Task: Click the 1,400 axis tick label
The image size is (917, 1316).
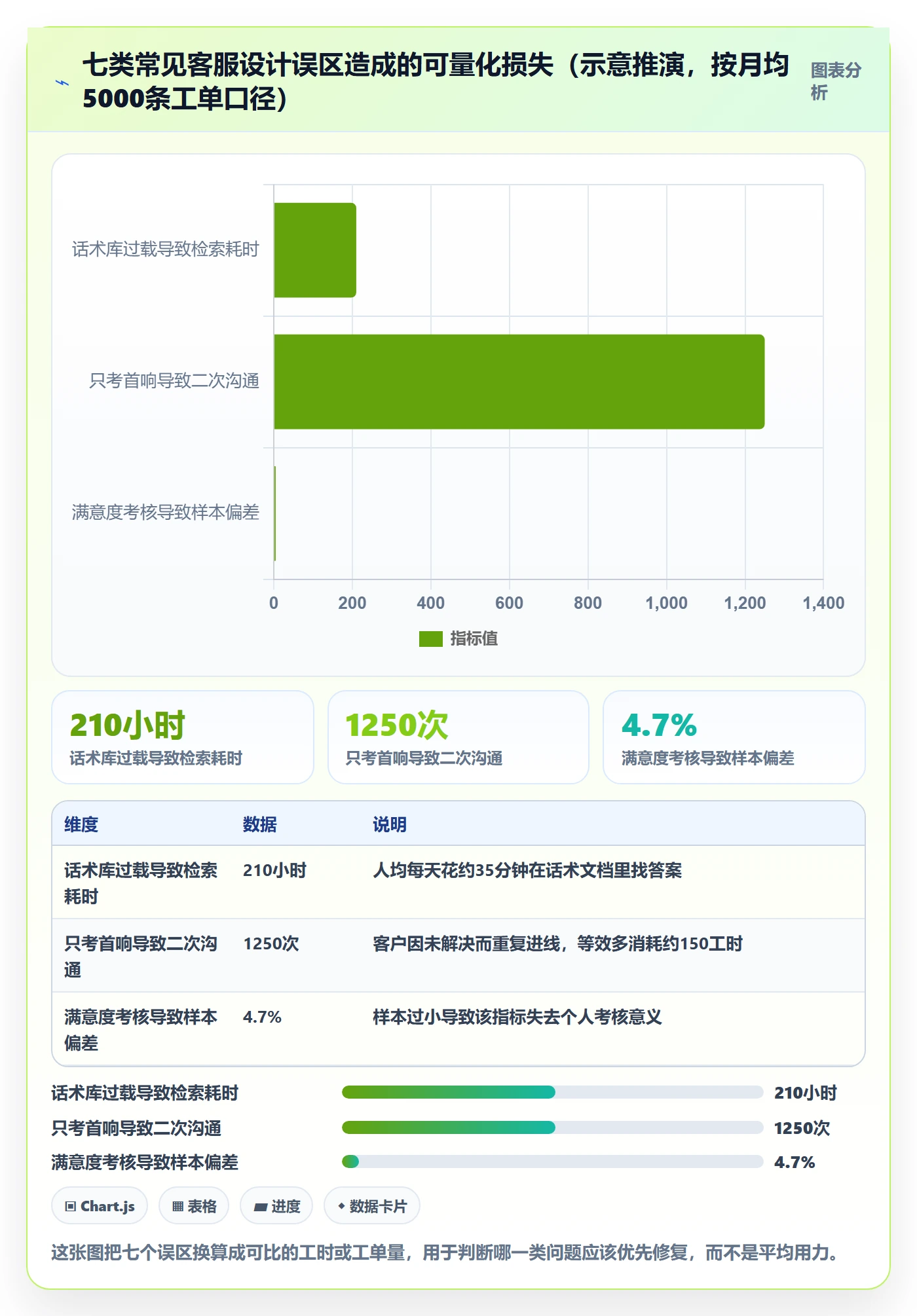Action: 823,603
